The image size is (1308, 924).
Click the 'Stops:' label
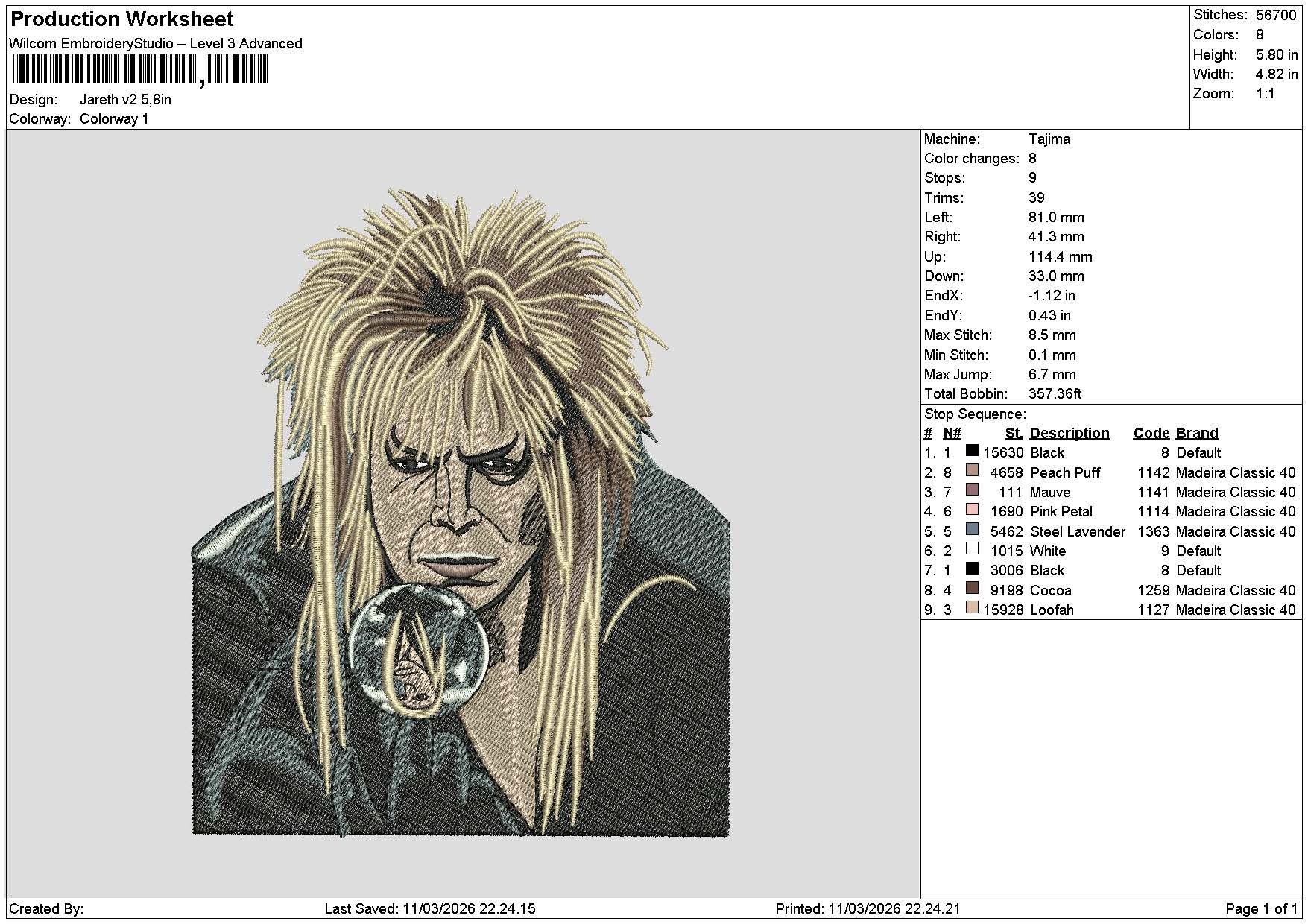point(944,178)
